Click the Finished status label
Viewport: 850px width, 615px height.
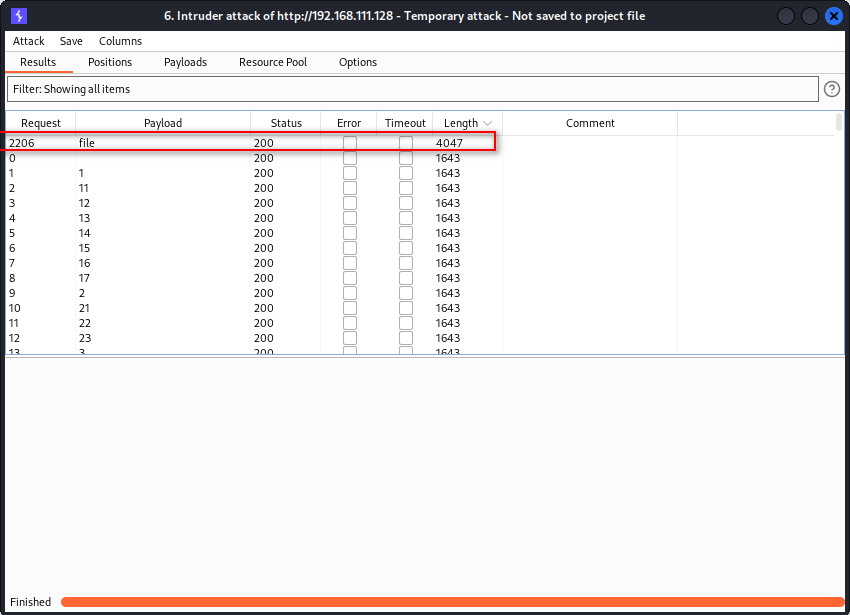(x=30, y=602)
